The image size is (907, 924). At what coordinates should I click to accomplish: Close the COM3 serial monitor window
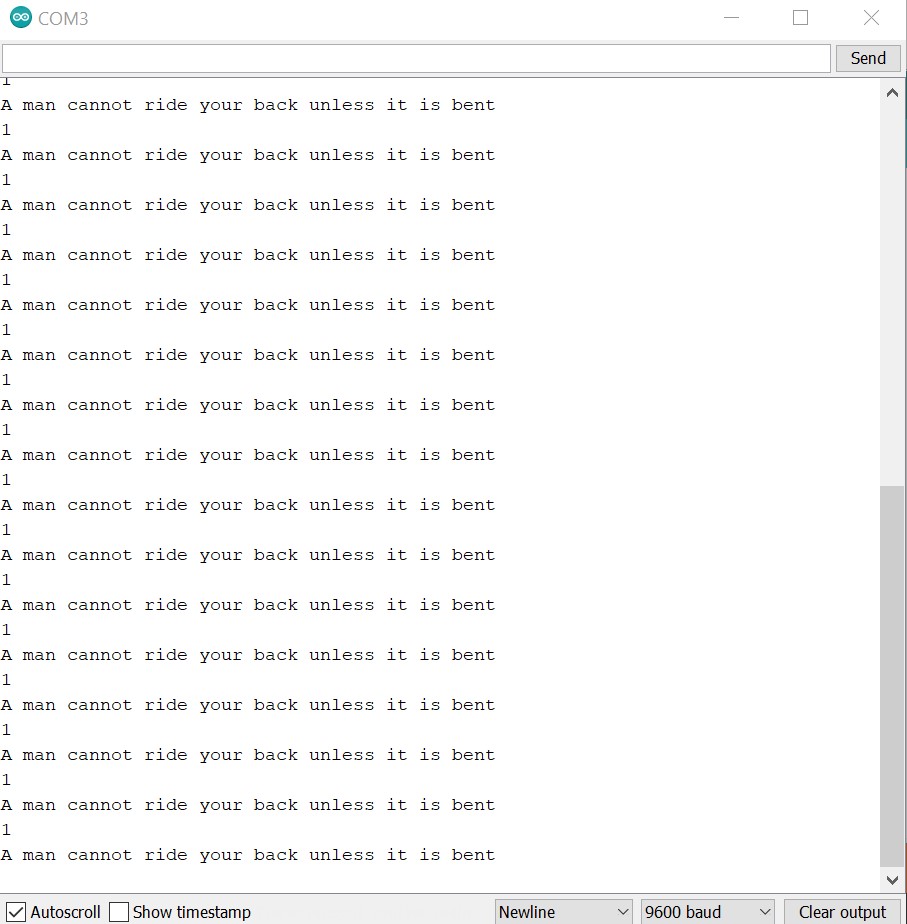[871, 18]
